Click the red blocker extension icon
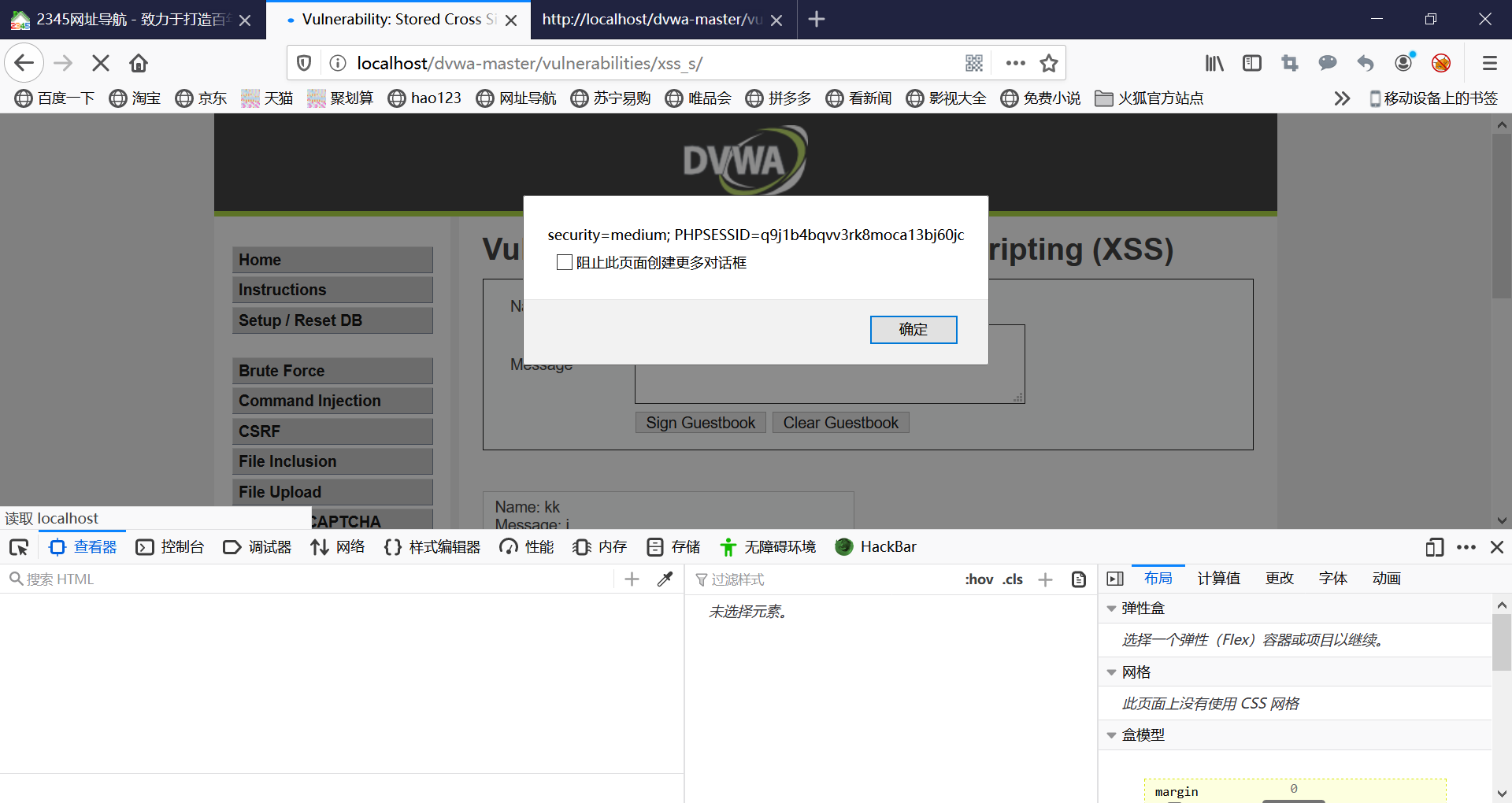 click(x=1441, y=63)
